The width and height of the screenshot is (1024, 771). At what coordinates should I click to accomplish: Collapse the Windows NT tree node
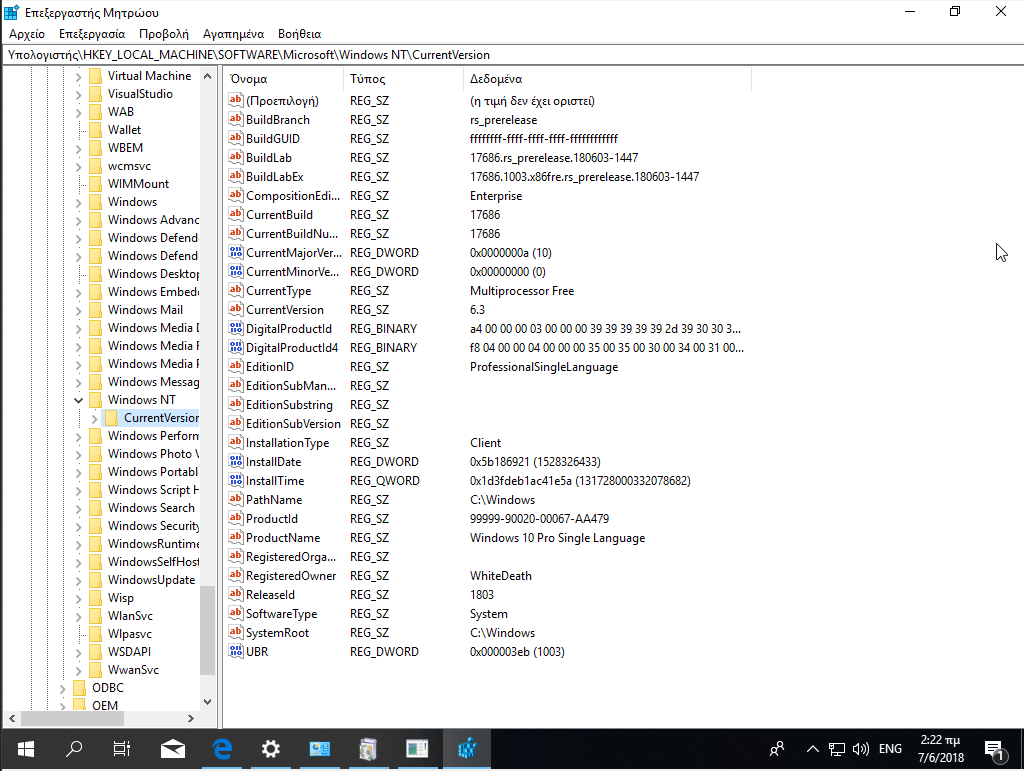(78, 400)
